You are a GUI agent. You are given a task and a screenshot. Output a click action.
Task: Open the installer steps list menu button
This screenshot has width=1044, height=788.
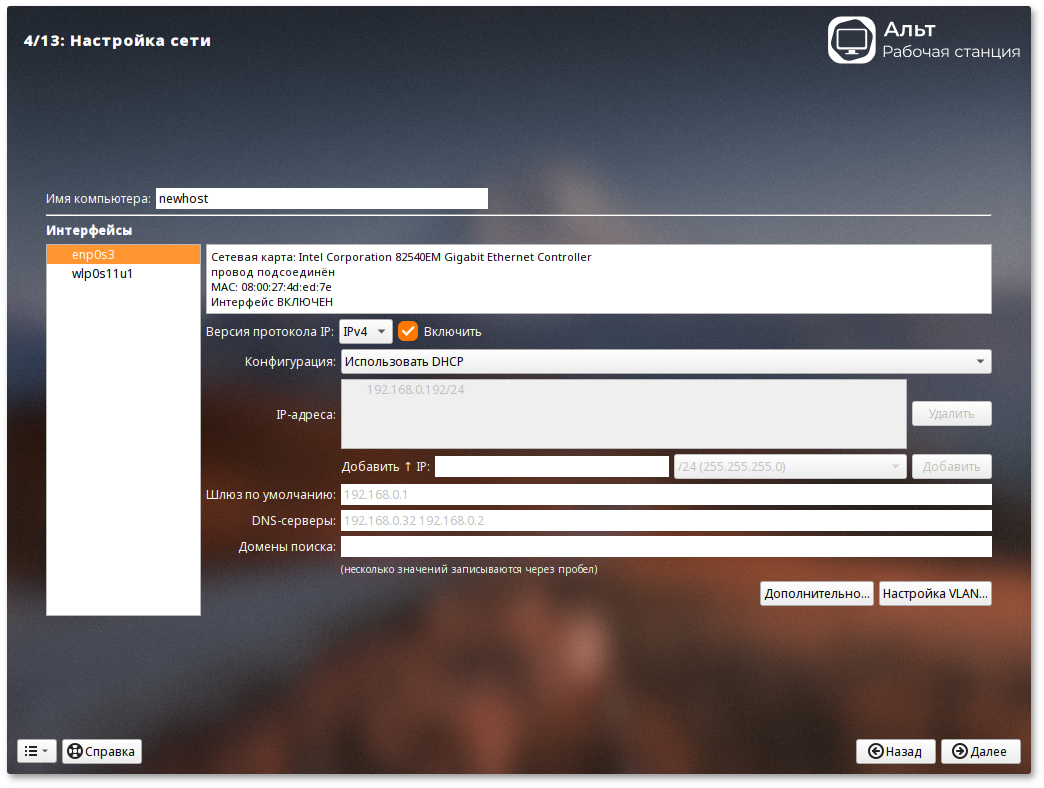point(37,751)
